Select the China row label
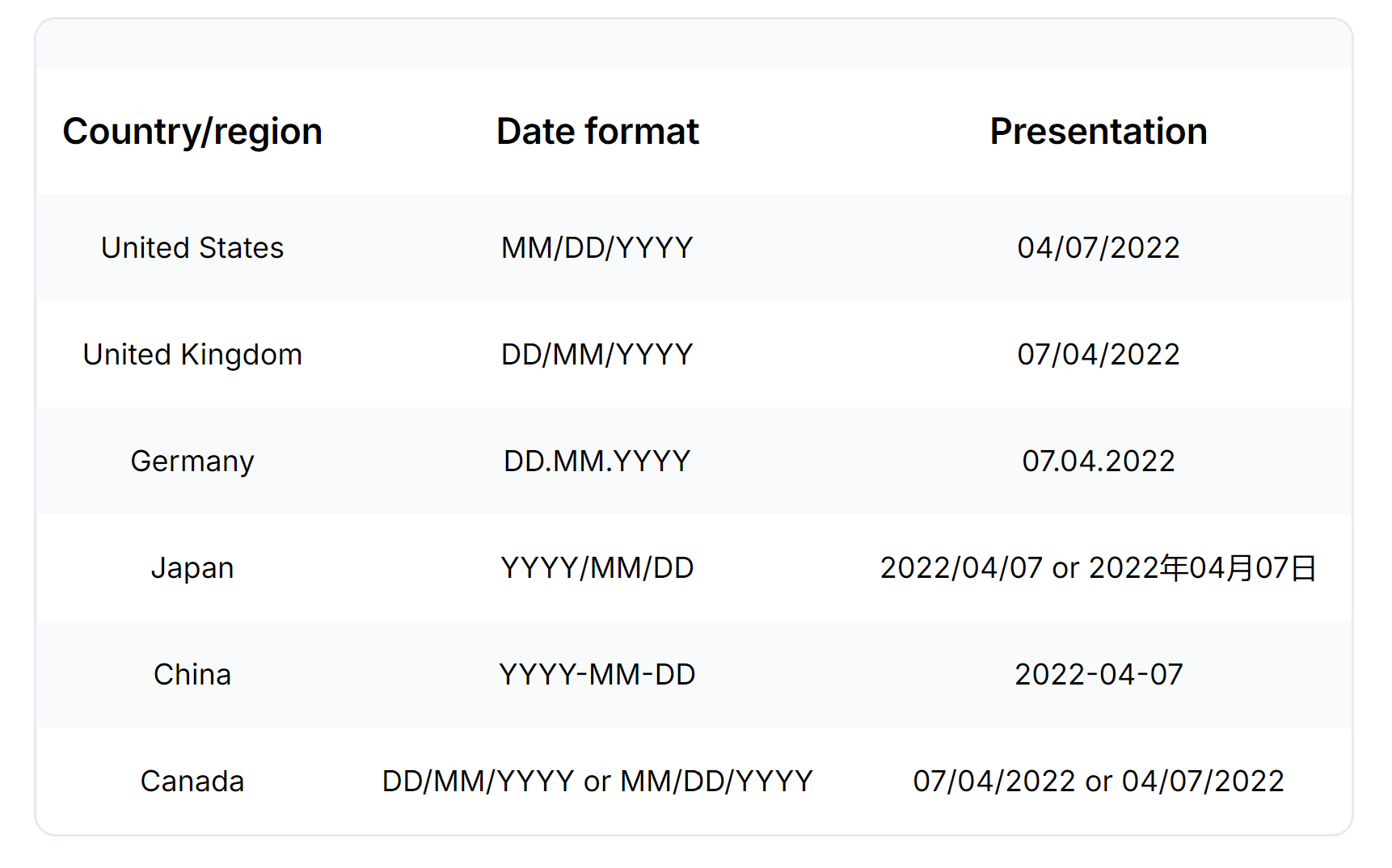The image size is (1392, 868). pos(192,674)
